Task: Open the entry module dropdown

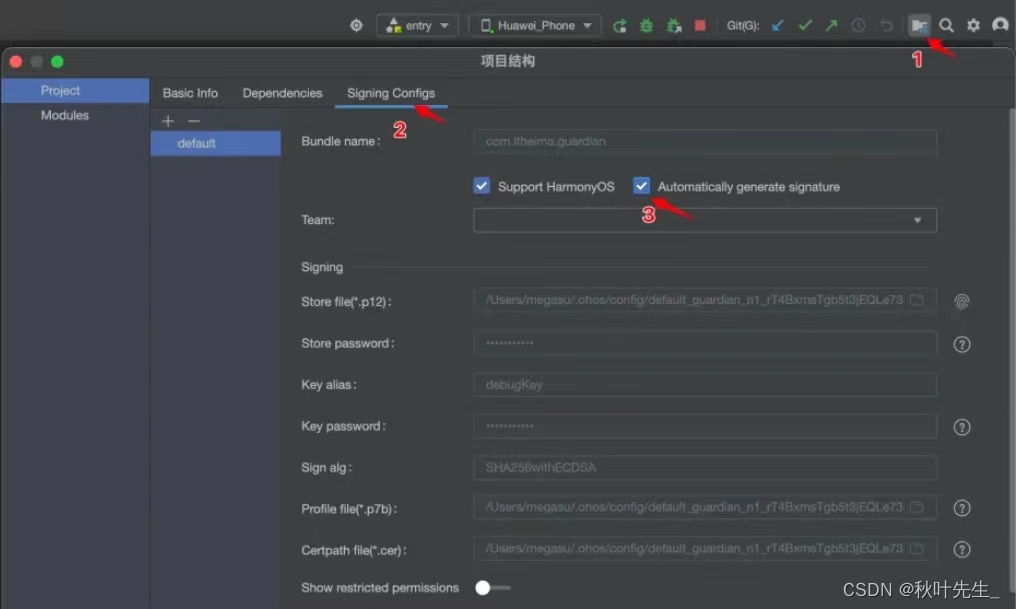Action: [417, 25]
